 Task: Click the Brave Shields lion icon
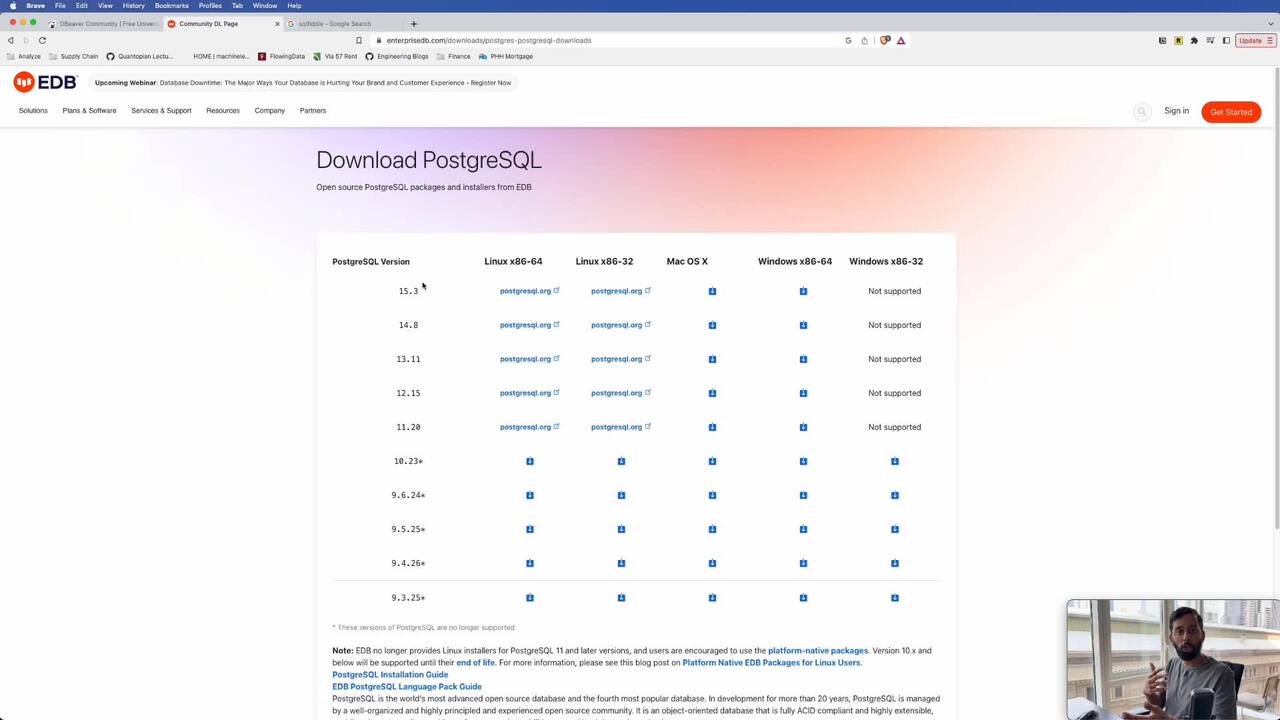click(x=885, y=40)
